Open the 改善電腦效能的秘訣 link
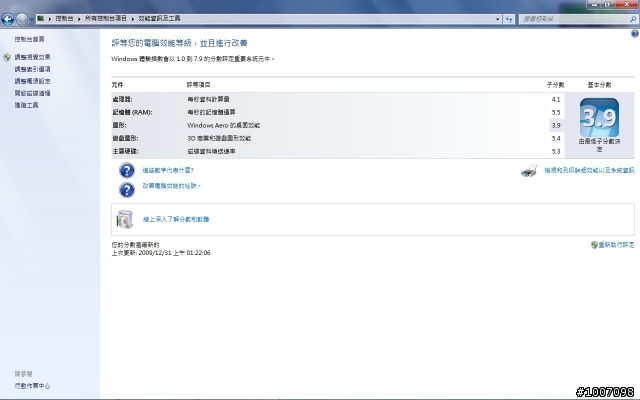 pos(171,186)
